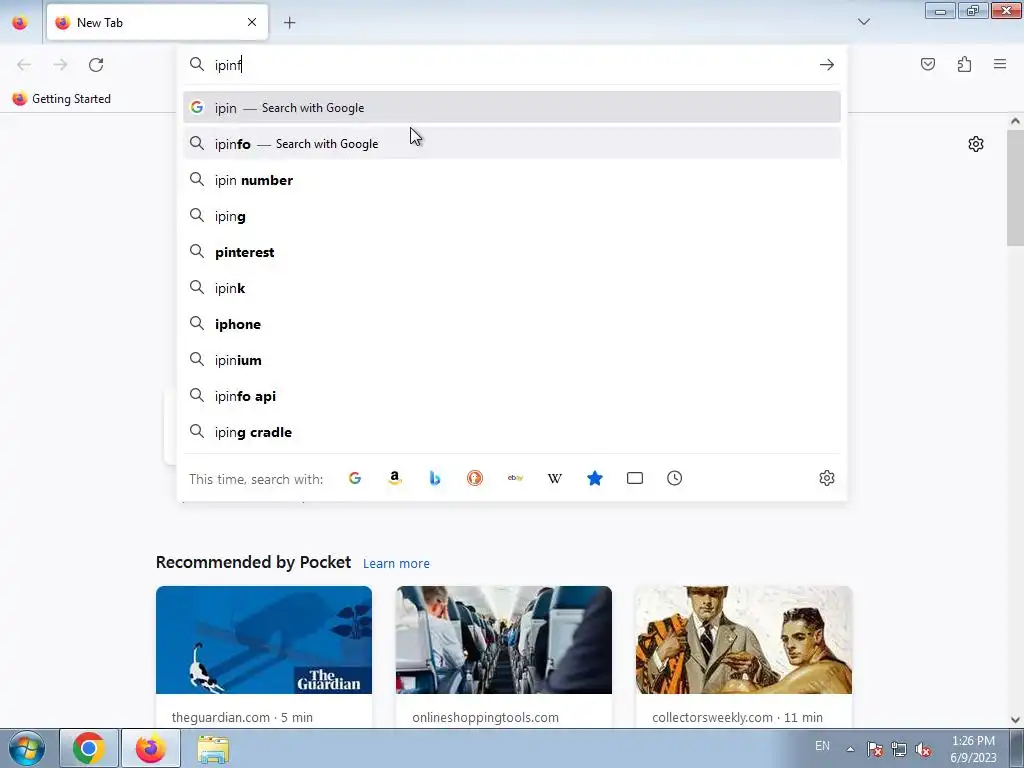
Task: Click Firefox taskbar icon
Action: 151,748
